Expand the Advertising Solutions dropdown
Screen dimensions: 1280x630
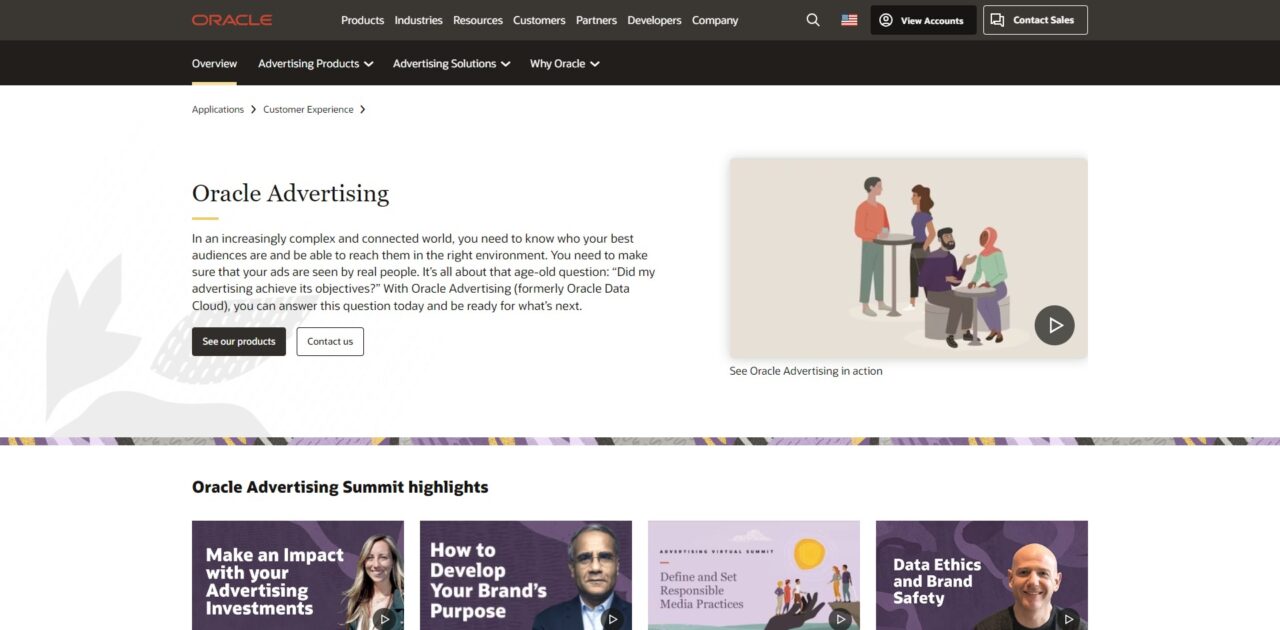pyautogui.click(x=452, y=63)
